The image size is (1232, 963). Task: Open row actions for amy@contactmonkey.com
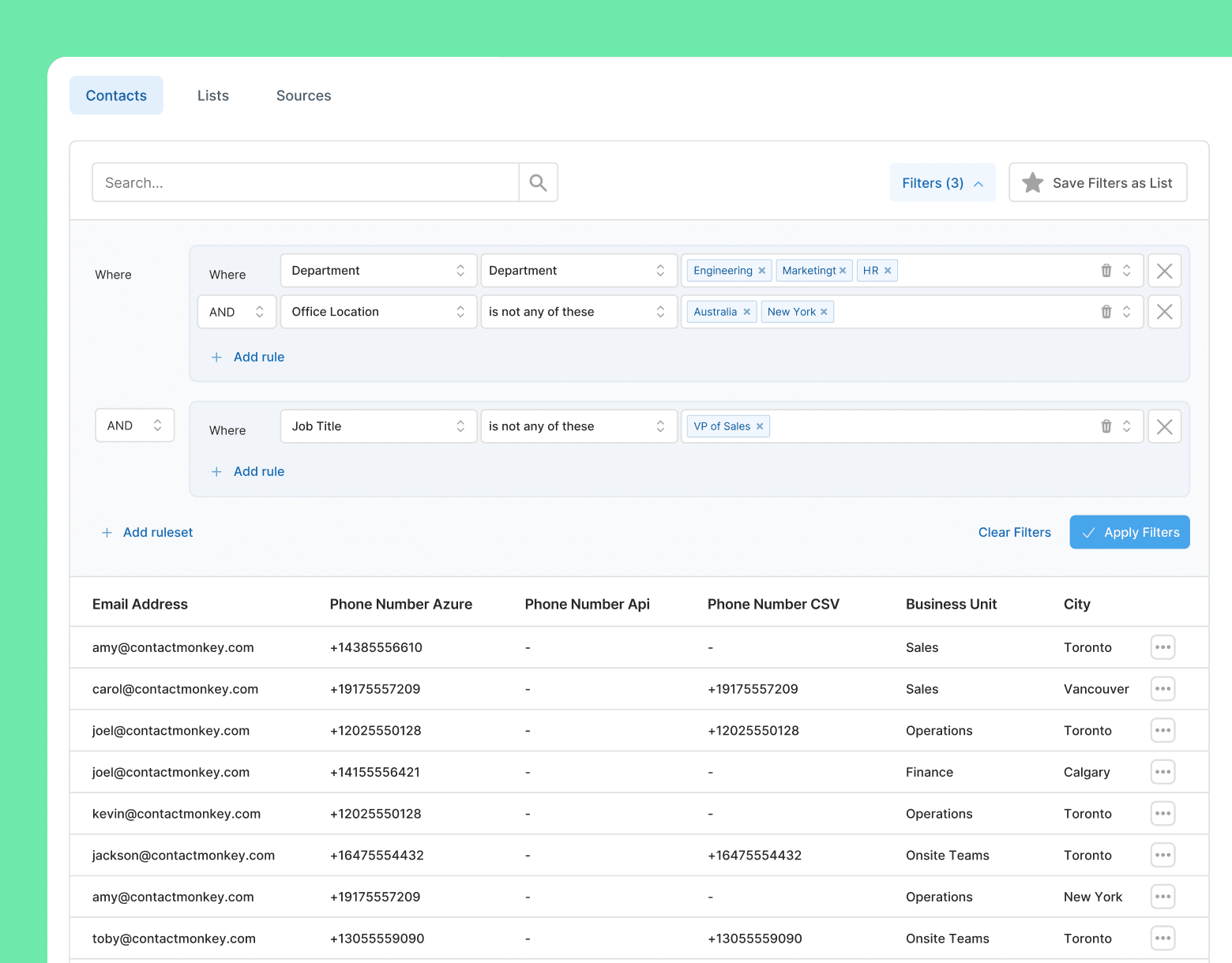1163,646
